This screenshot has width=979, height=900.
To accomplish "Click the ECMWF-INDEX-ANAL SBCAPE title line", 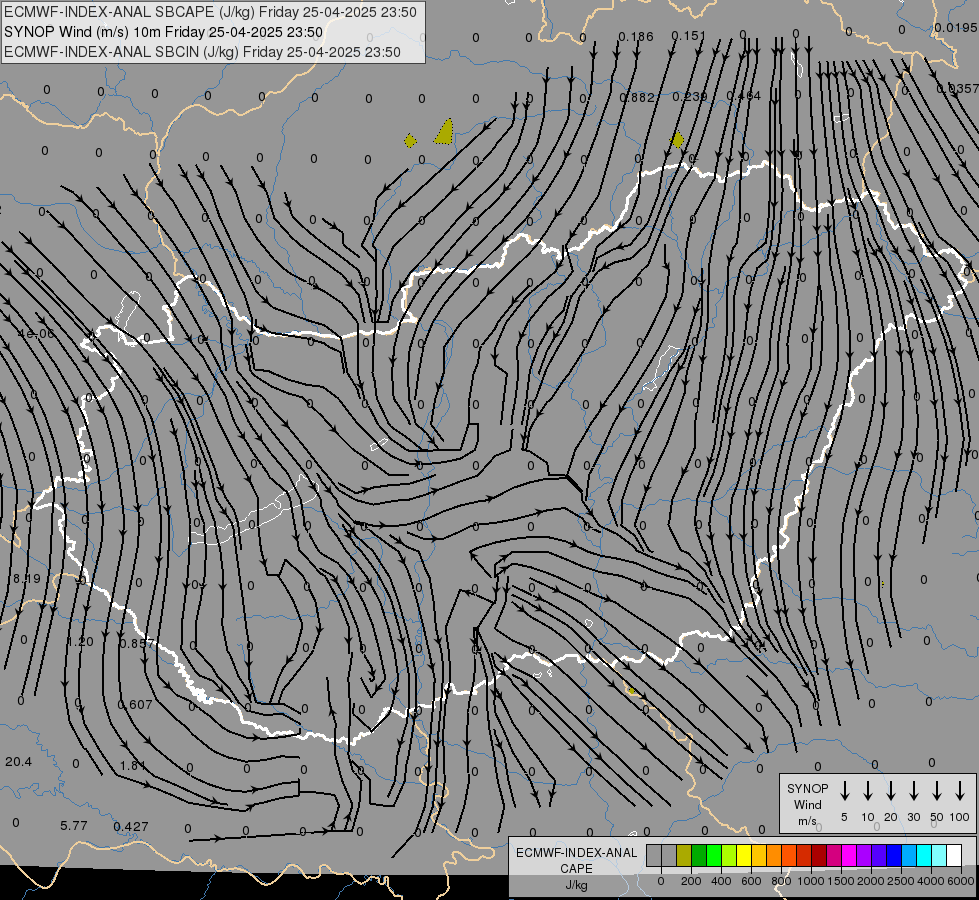I will [210, 12].
